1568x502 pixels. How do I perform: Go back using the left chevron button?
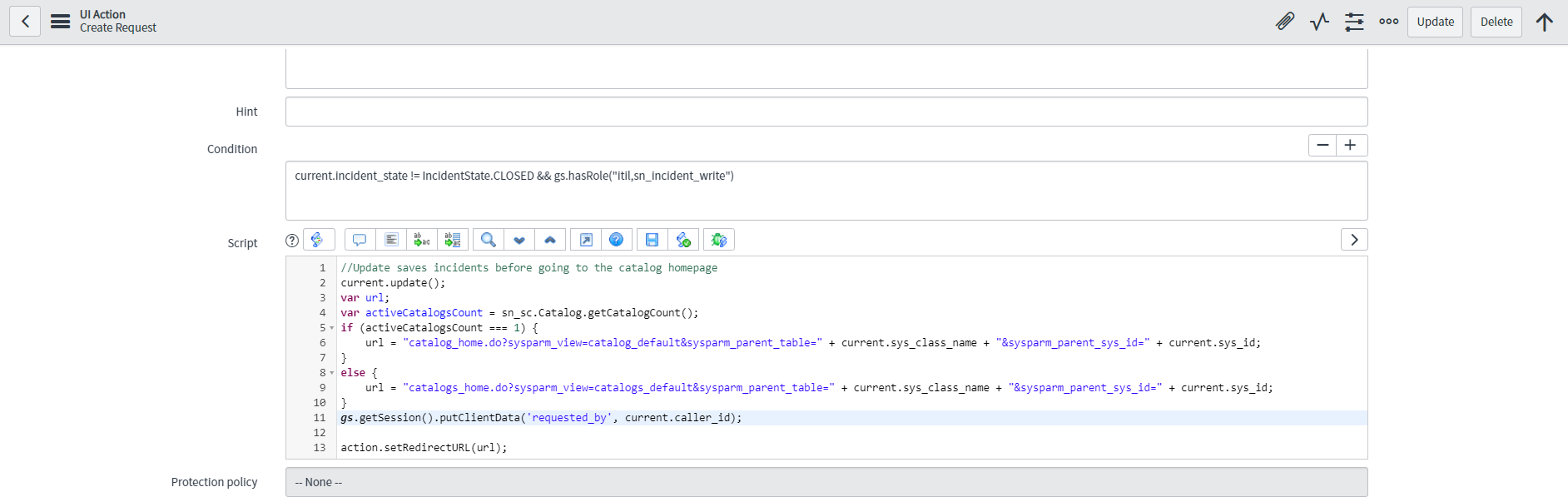pos(25,22)
